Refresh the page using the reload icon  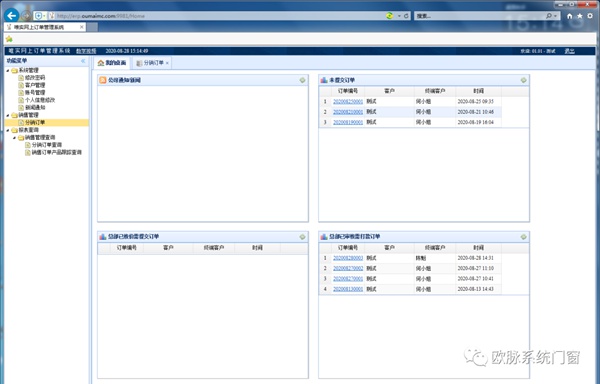click(x=406, y=16)
